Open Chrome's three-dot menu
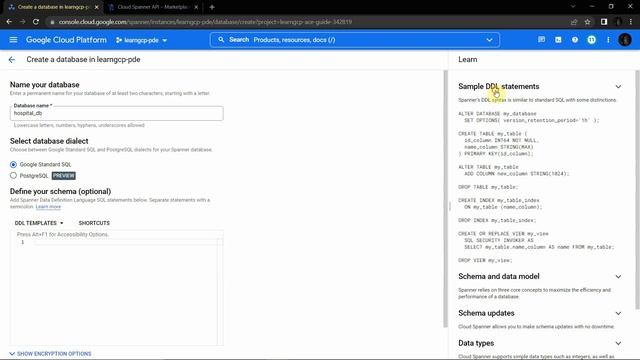This screenshot has height=360, width=640. [631, 22]
